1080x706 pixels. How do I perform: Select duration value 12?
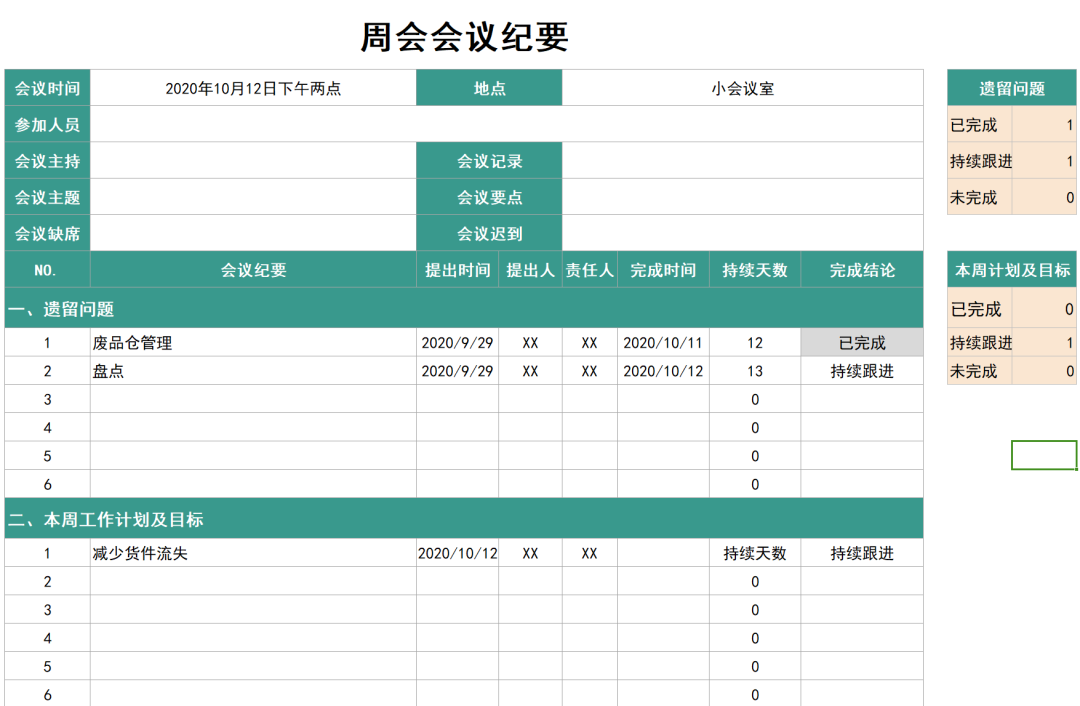tap(755, 343)
